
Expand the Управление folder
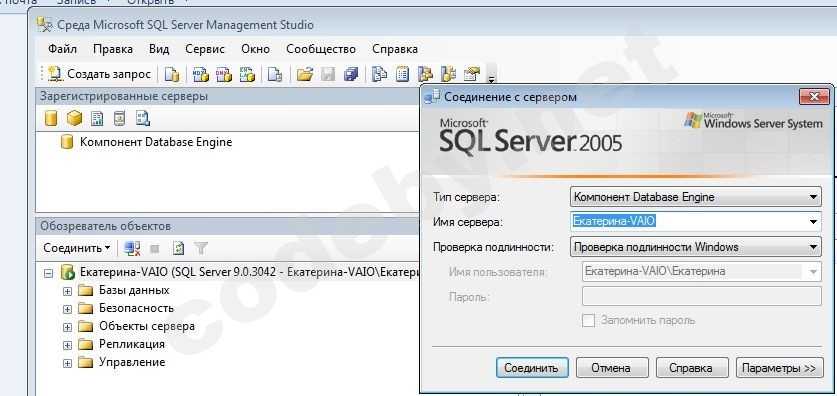pyautogui.click(x=67, y=363)
